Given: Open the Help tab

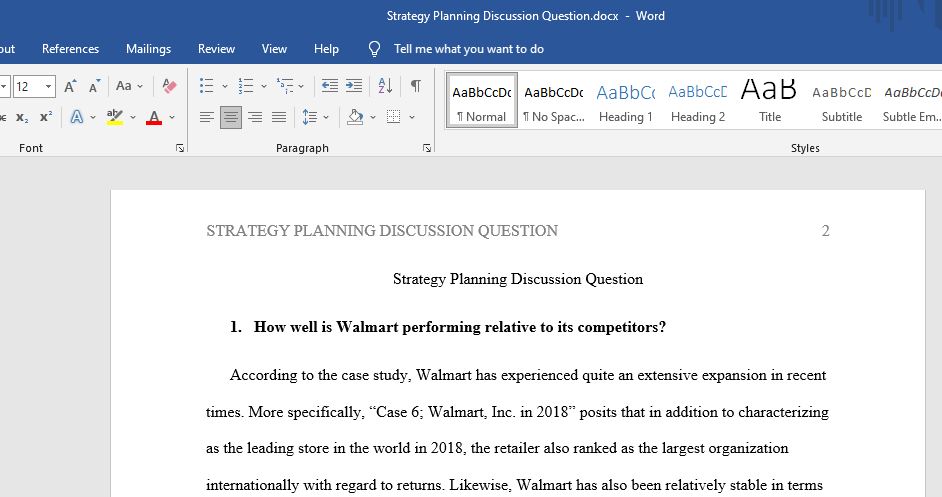Looking at the screenshot, I should 326,49.
